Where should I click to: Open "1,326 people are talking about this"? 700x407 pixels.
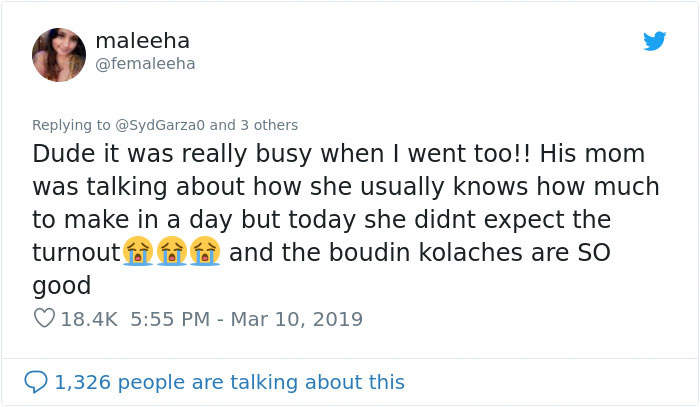click(x=230, y=382)
